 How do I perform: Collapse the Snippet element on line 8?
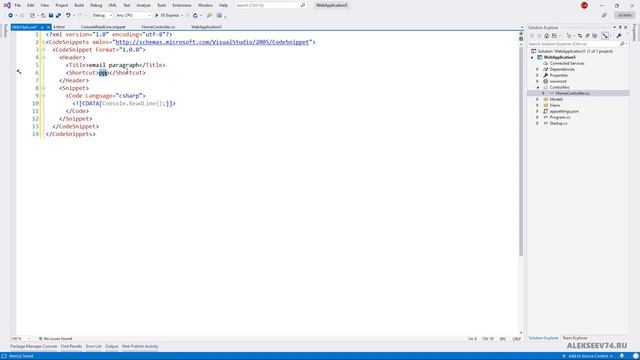[x=43, y=88]
